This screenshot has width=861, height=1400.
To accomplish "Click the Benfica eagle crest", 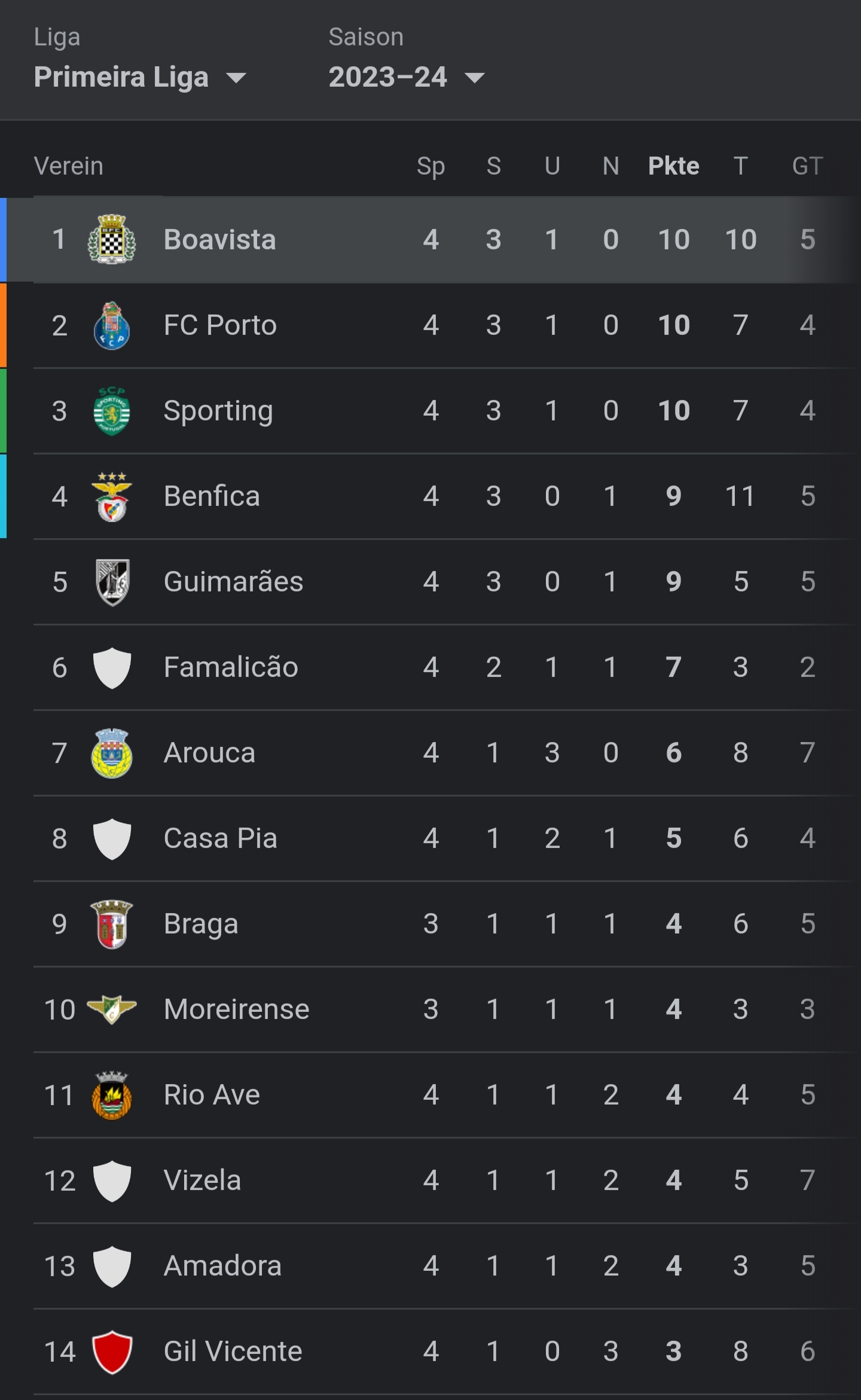I will 112,496.
